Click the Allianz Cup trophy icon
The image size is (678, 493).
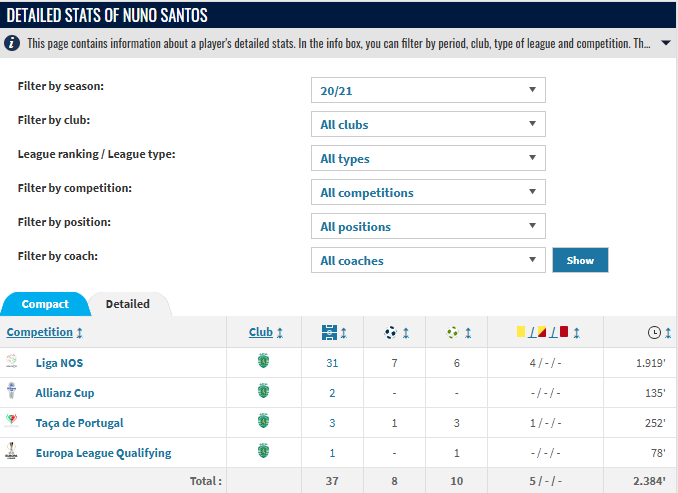pyautogui.click(x=12, y=391)
